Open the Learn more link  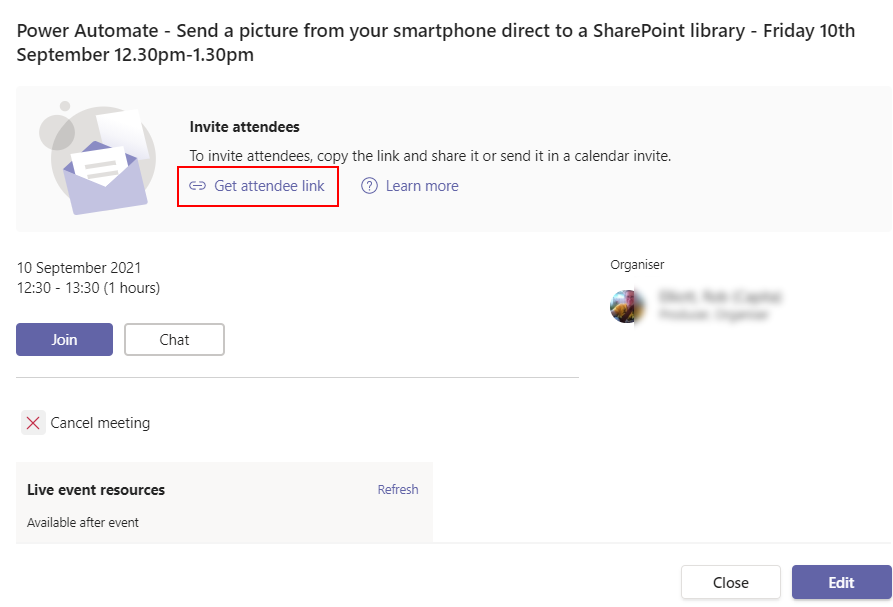(x=422, y=186)
